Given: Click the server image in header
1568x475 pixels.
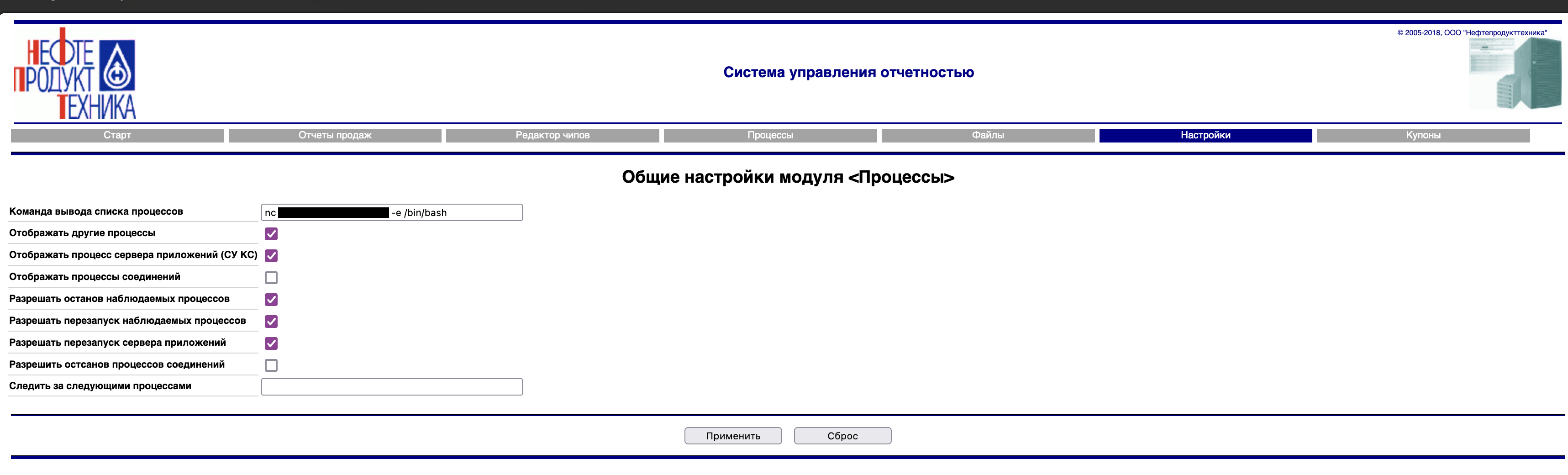Looking at the screenshot, I should [x=1515, y=74].
